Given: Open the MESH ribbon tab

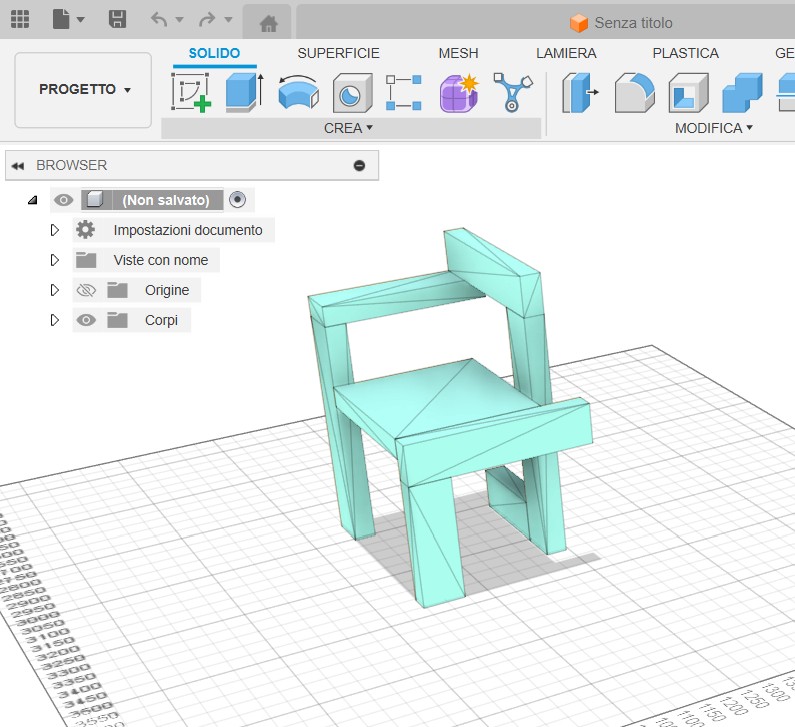Looking at the screenshot, I should coord(458,53).
